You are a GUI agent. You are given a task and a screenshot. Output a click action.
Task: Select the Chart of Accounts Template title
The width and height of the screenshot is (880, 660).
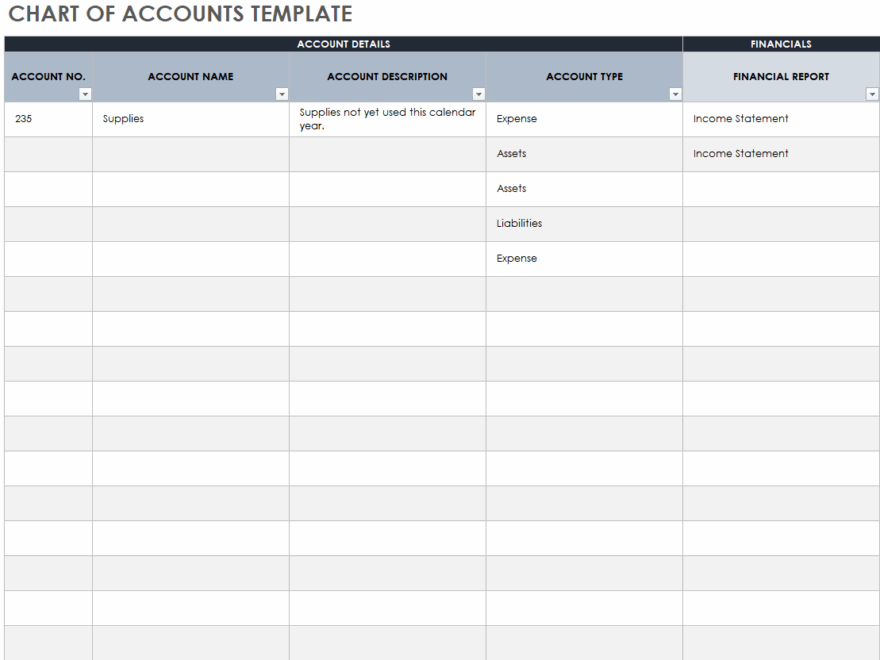[x=180, y=15]
